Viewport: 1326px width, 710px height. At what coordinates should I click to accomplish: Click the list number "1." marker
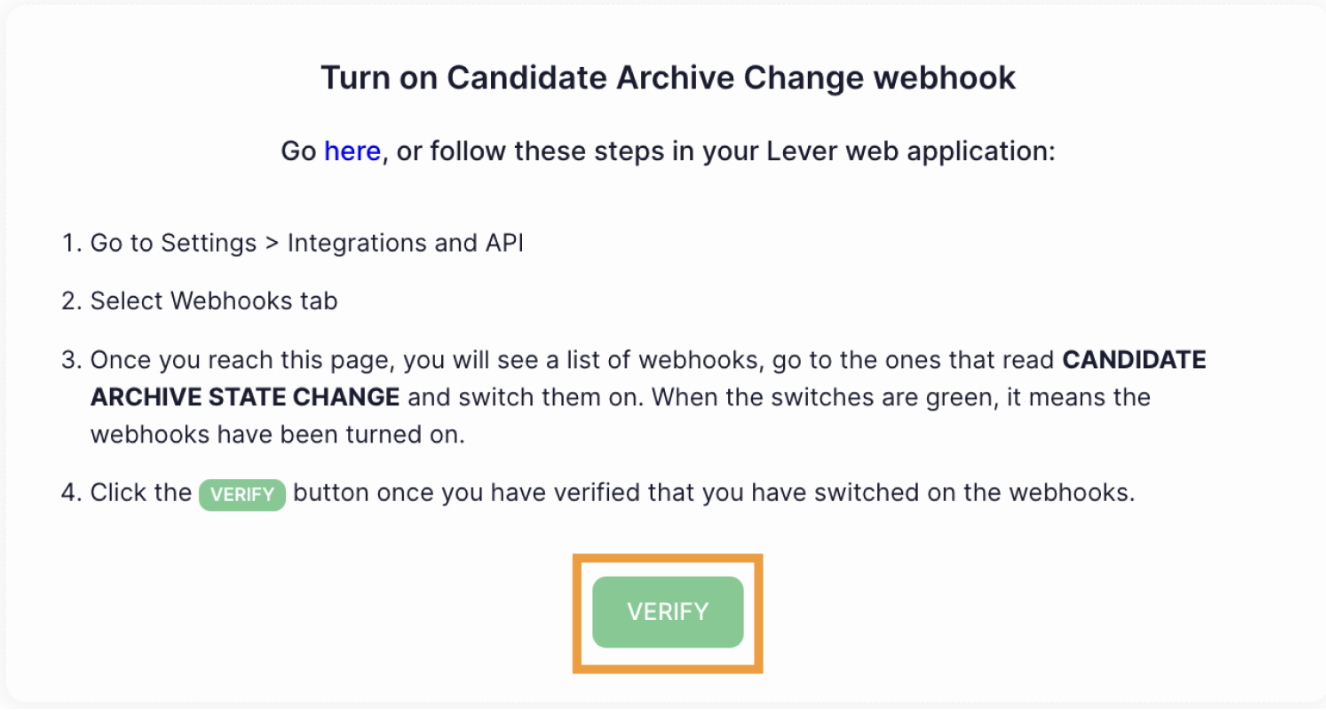(71, 243)
